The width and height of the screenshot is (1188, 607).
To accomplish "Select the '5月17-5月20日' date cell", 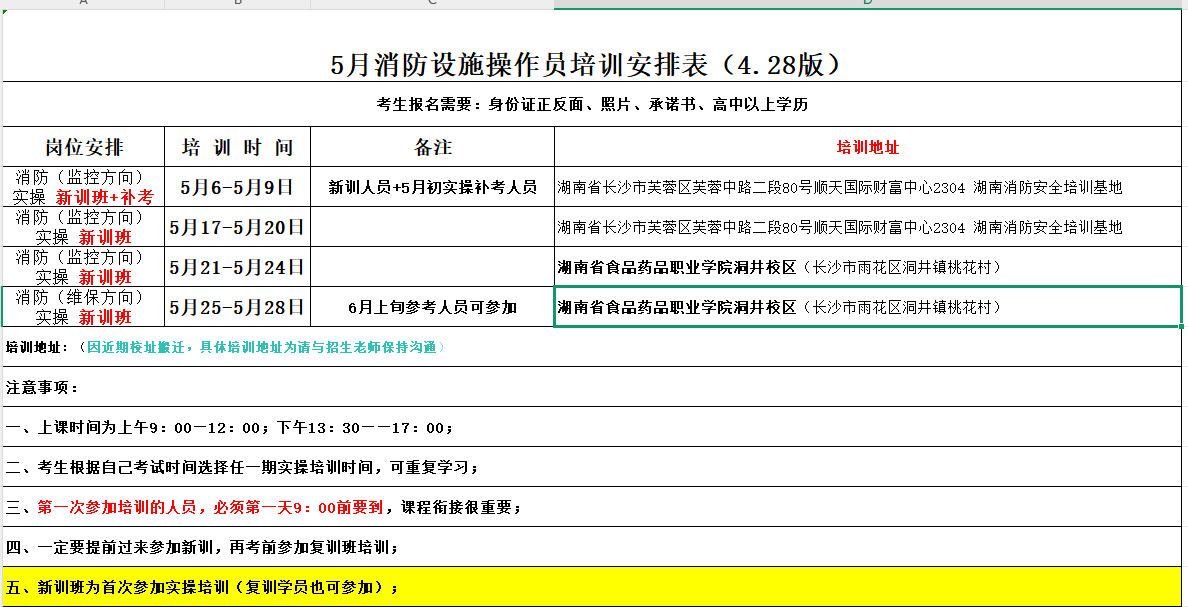I will click(x=237, y=227).
